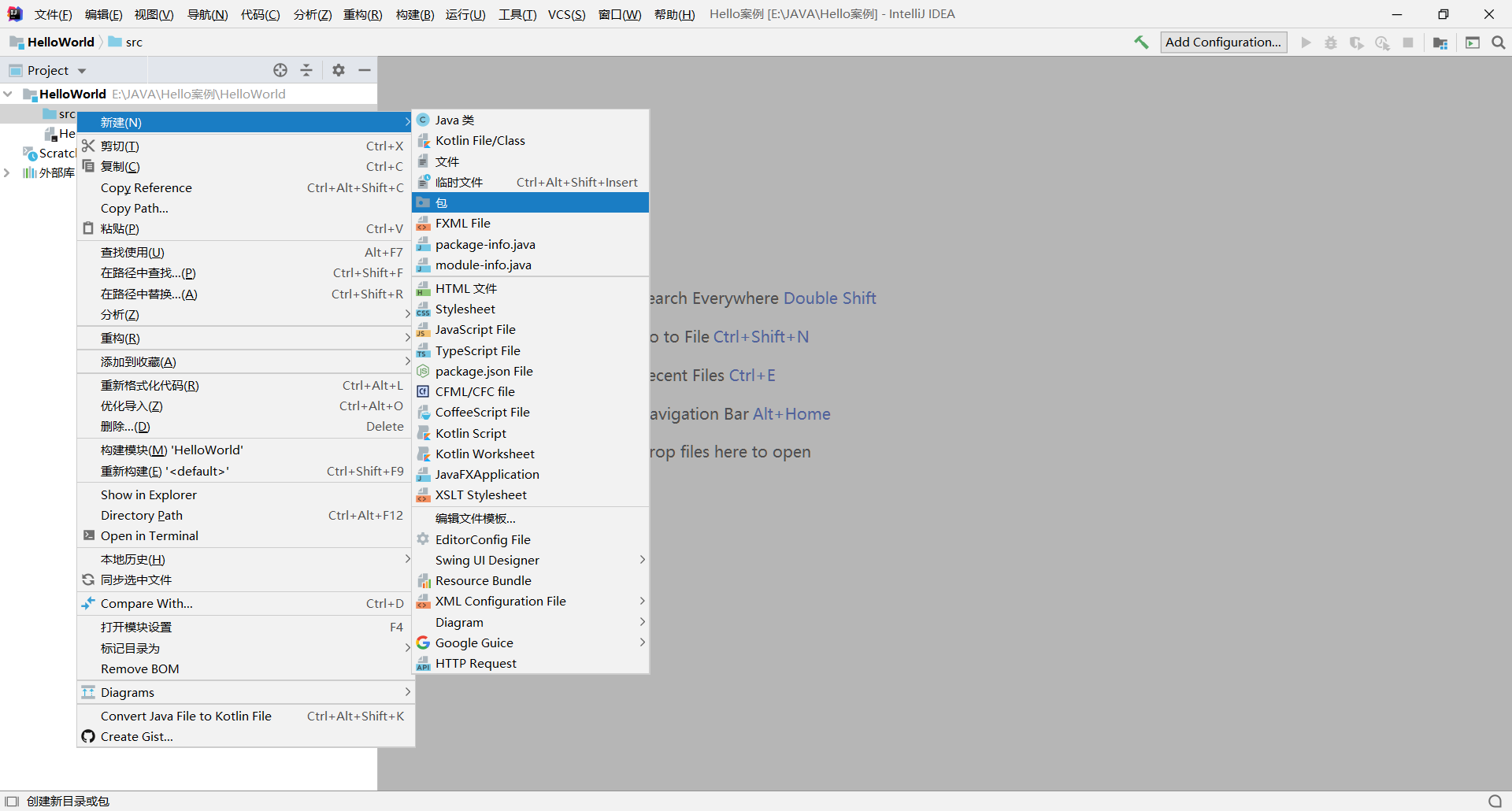Open 运行(U) menu in menu bar

point(465,14)
